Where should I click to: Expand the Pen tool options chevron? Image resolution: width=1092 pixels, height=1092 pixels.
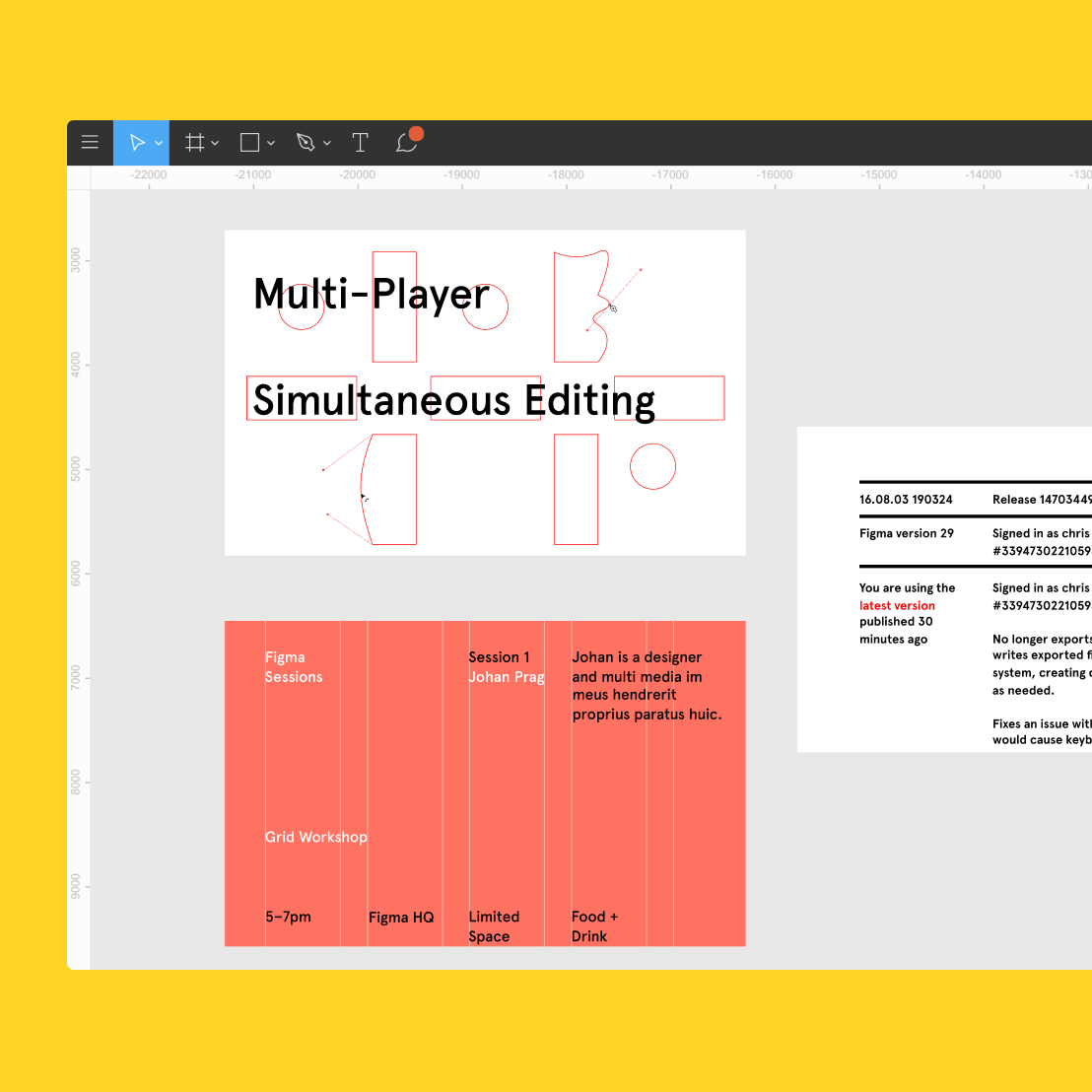(x=326, y=143)
